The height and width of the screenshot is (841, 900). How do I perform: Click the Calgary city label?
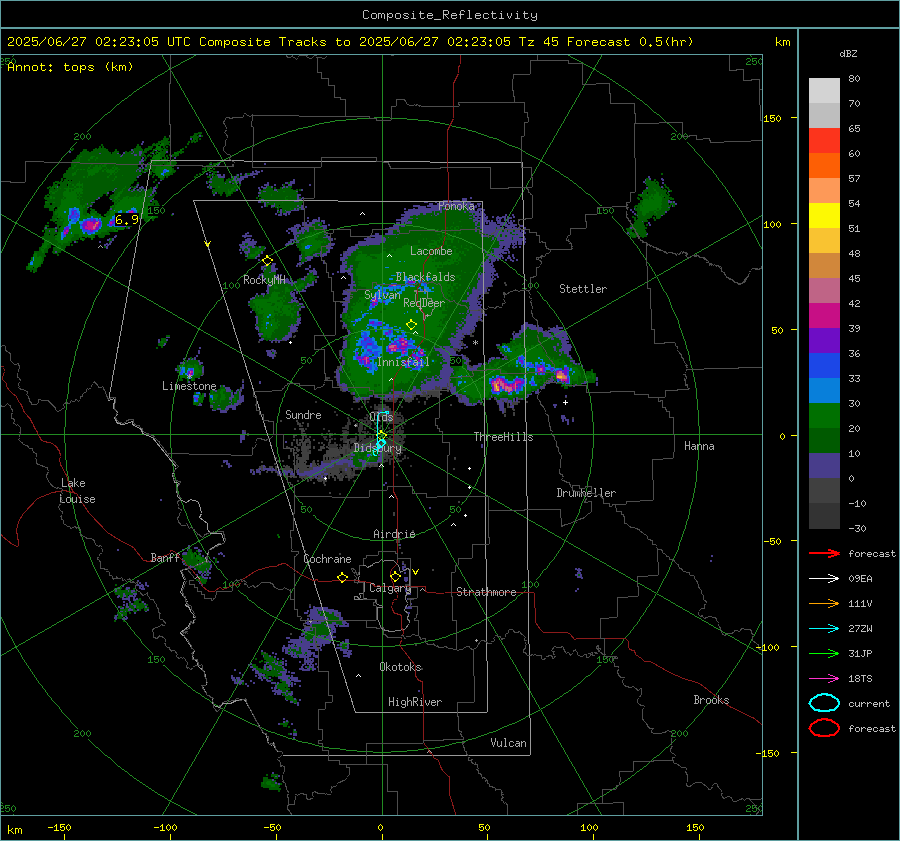click(390, 588)
